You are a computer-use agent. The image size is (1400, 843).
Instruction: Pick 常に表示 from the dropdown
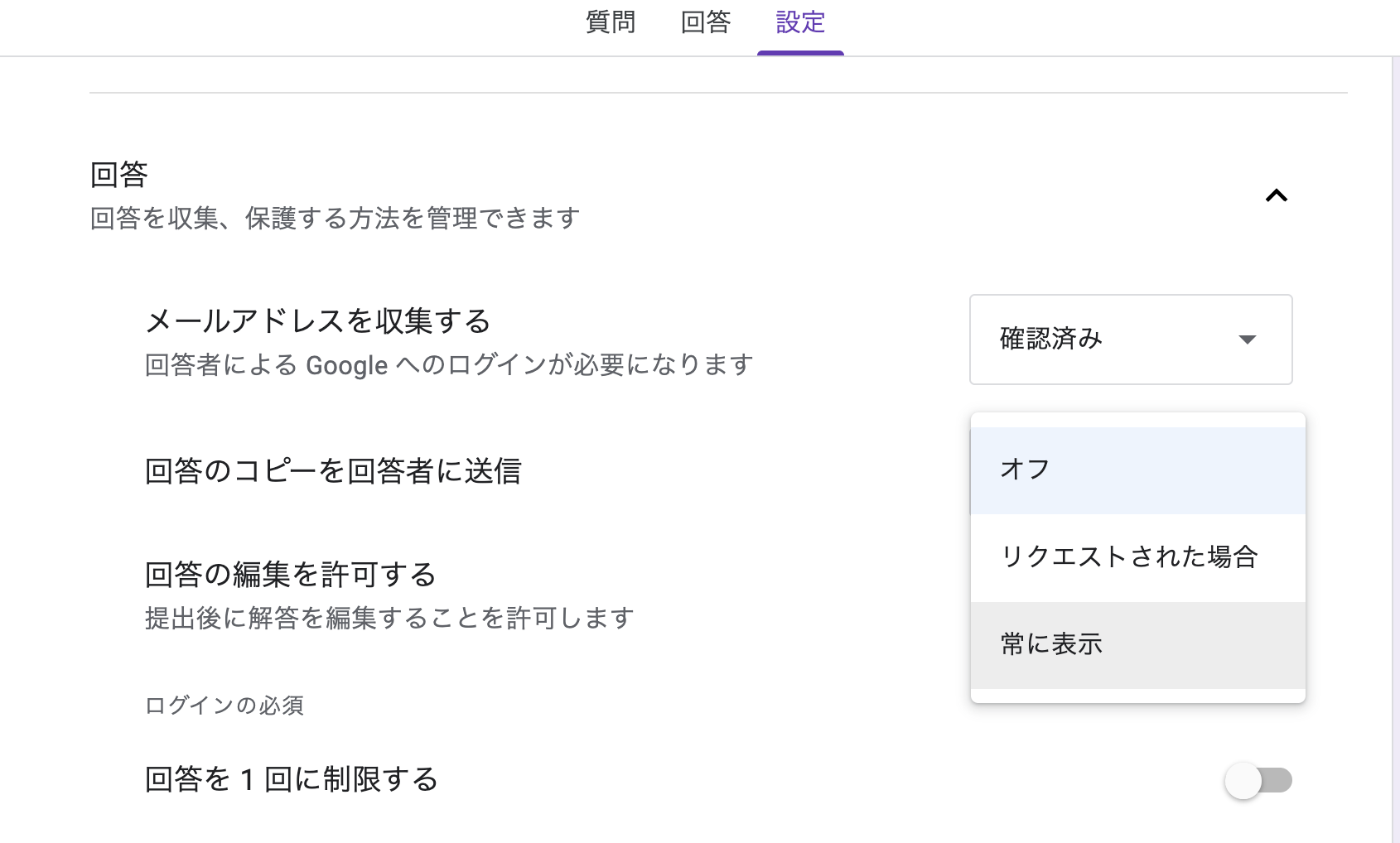tap(1137, 644)
